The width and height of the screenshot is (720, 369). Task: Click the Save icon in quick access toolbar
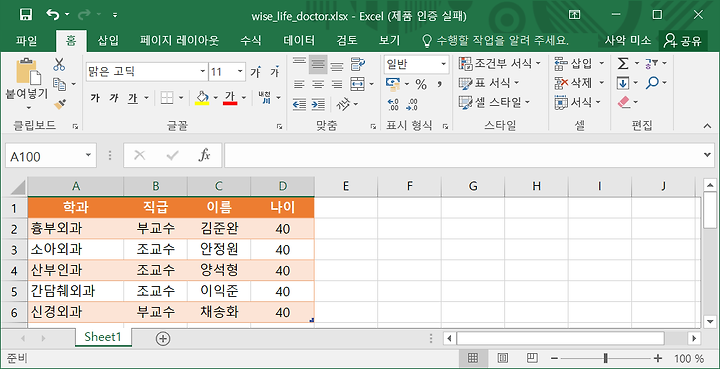click(x=26, y=14)
